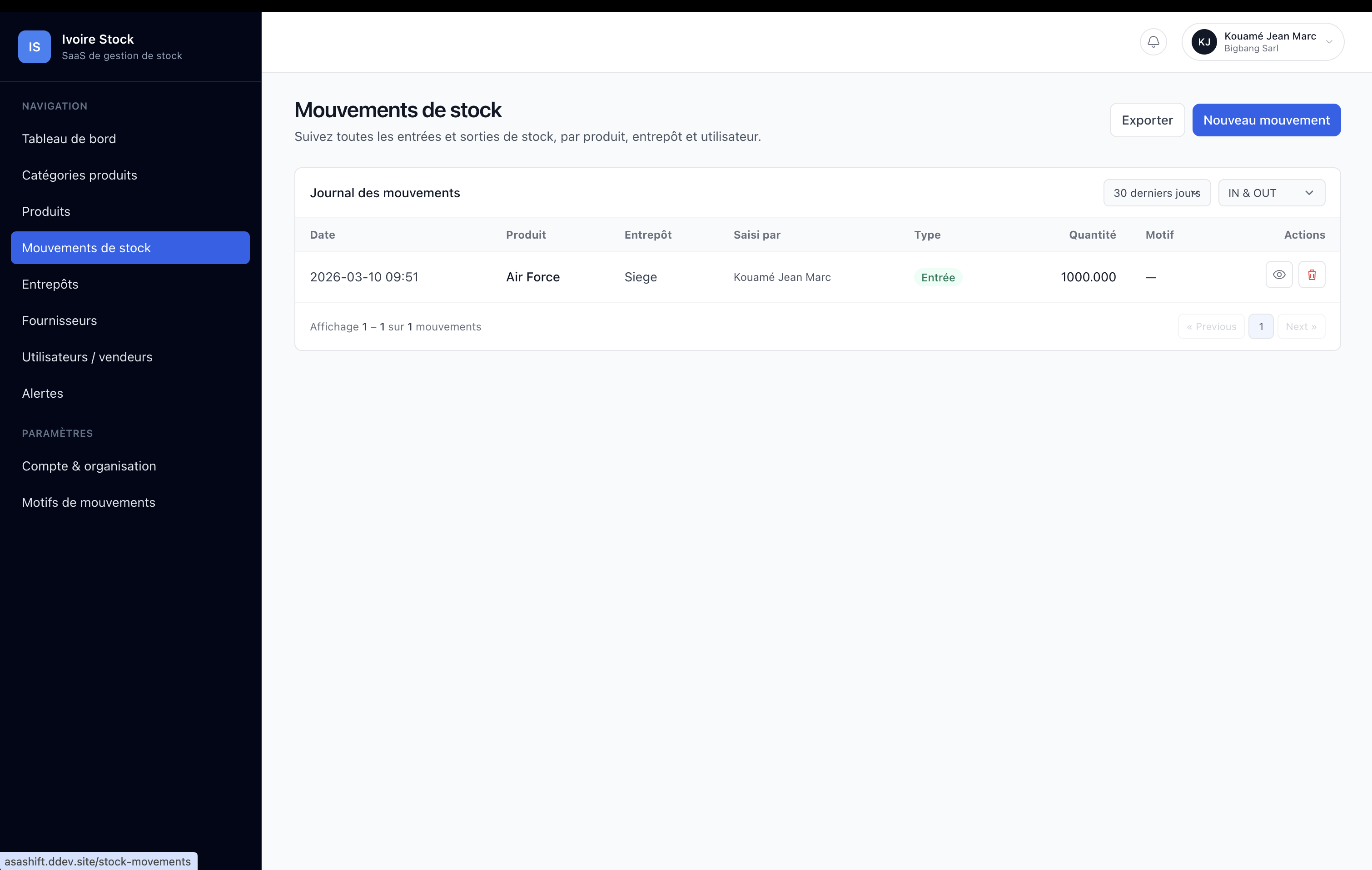Click the KJ user avatar

[x=1203, y=42]
